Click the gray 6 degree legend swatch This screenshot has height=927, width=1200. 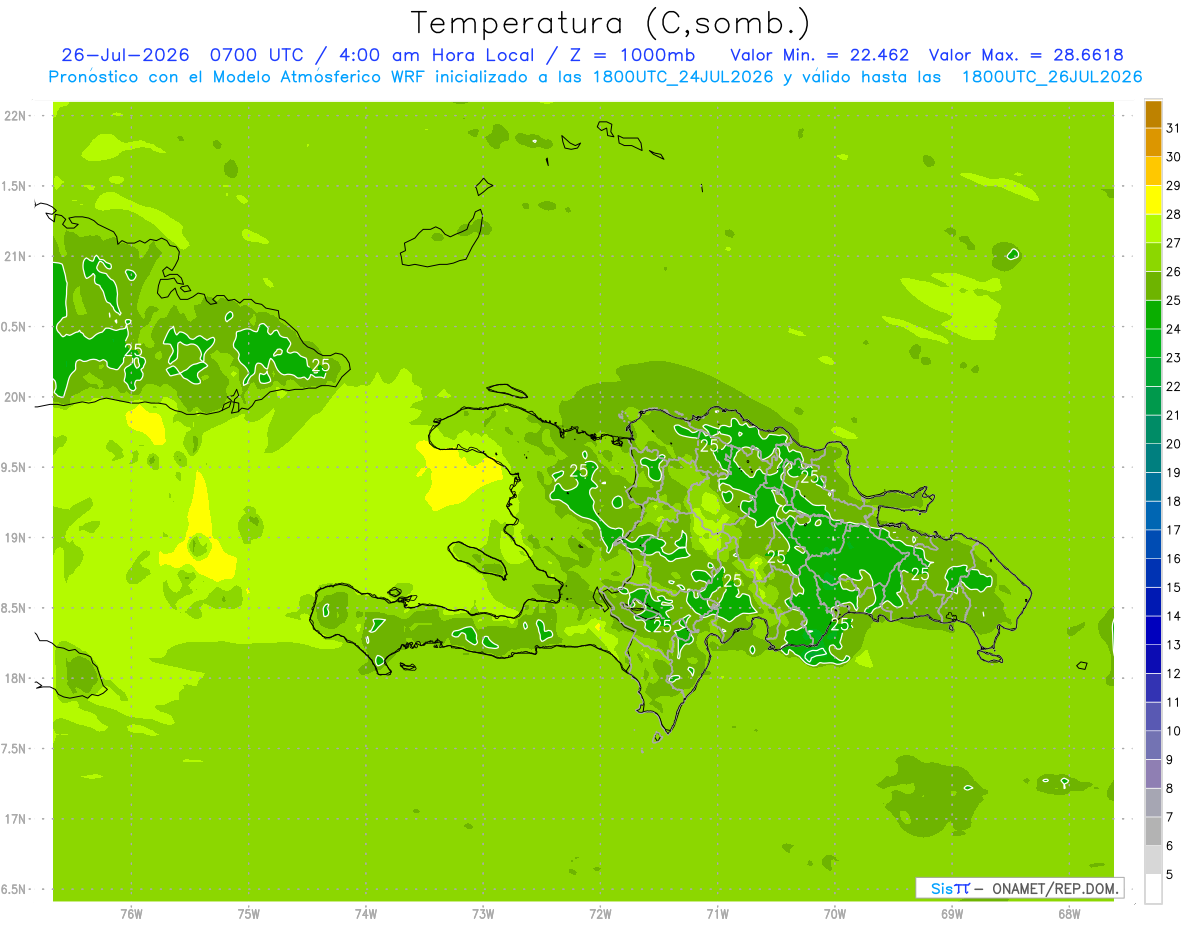coord(1153,832)
